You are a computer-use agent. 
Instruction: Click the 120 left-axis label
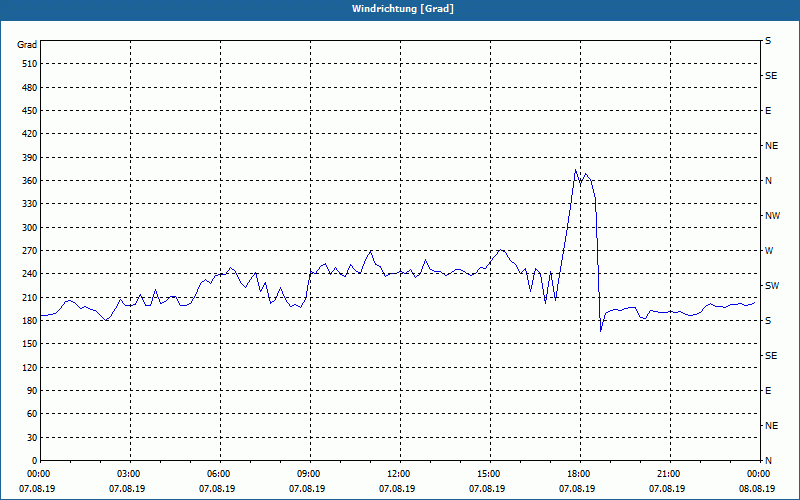coord(30,367)
